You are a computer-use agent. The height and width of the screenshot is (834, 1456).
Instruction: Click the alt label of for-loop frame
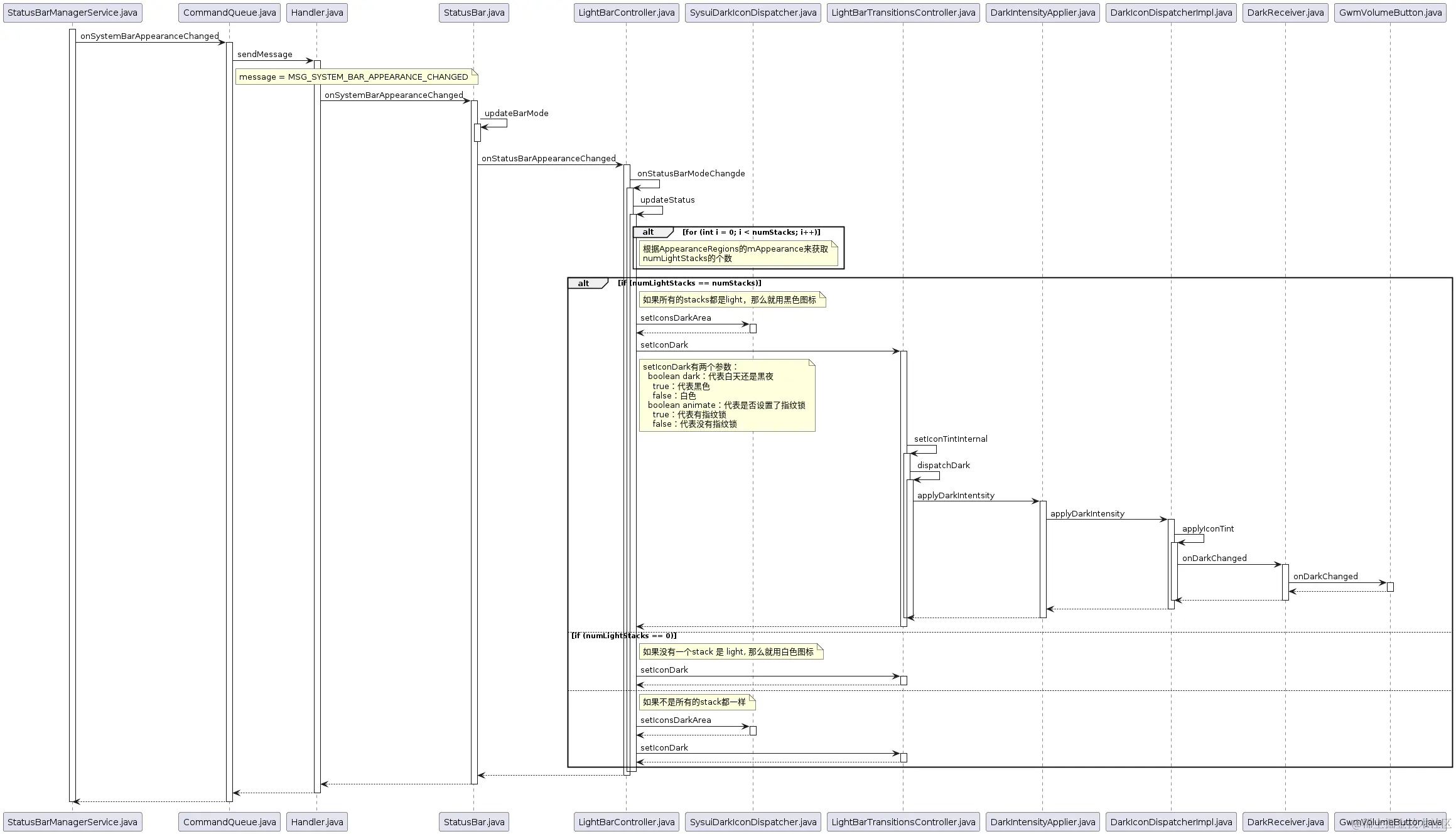[649, 232]
